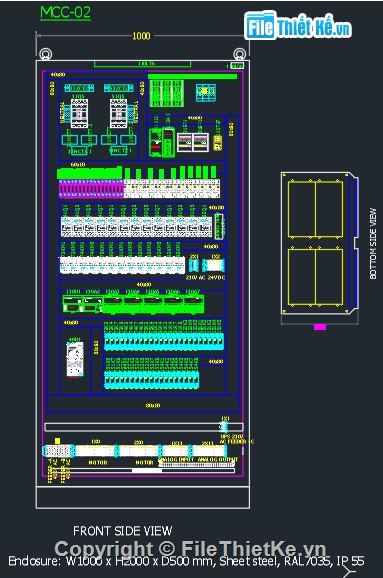
Task: Select the top-left yellow gland plate rectangle
Action: [x=302, y=209]
